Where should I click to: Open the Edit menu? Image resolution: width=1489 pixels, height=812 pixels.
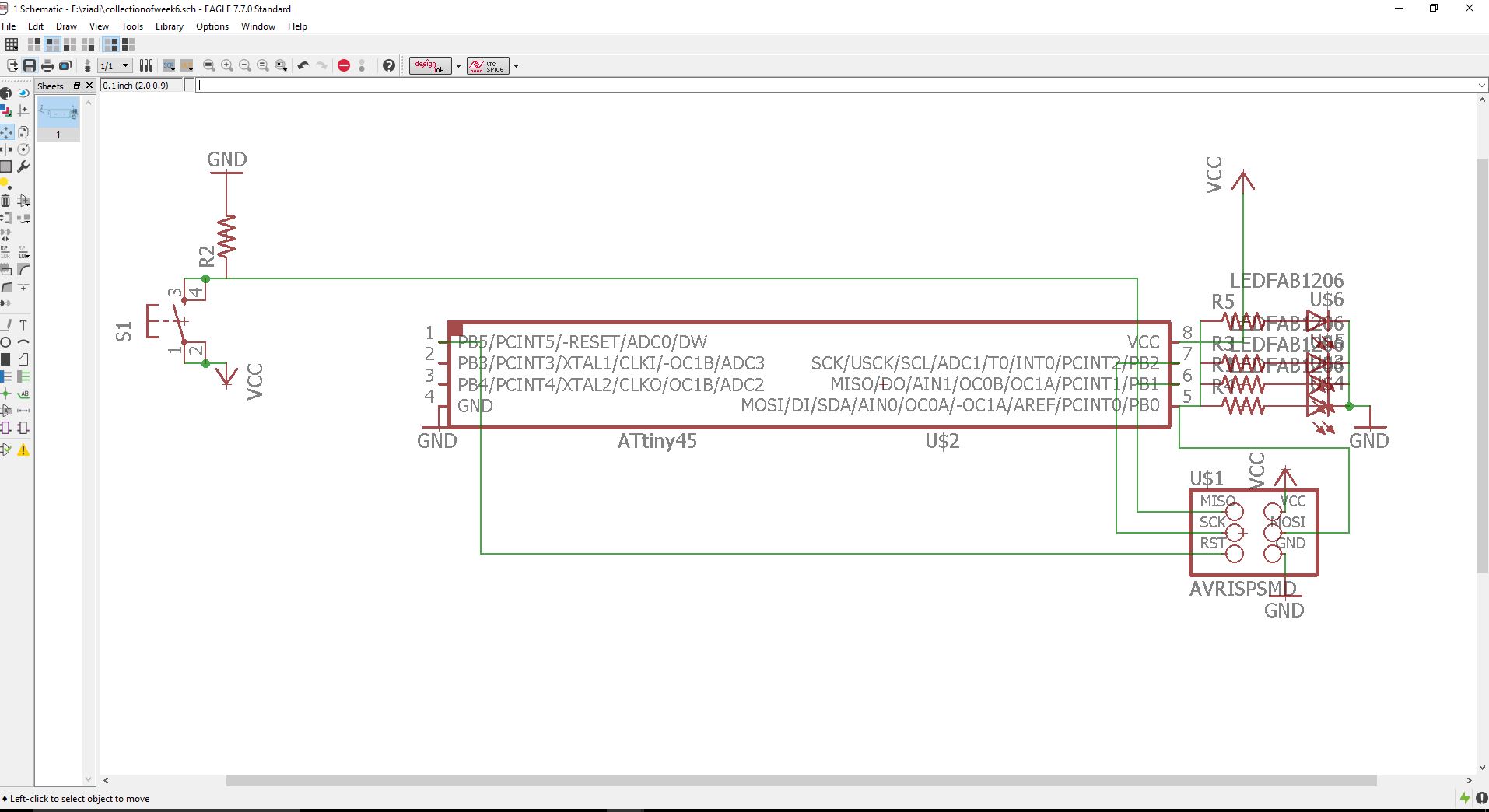pyautogui.click(x=36, y=26)
